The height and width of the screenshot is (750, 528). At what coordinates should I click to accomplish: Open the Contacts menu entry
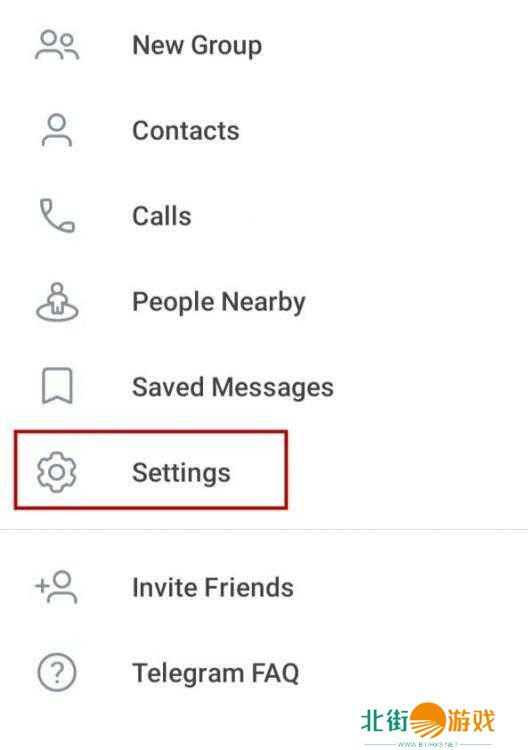pyautogui.click(x=264, y=130)
